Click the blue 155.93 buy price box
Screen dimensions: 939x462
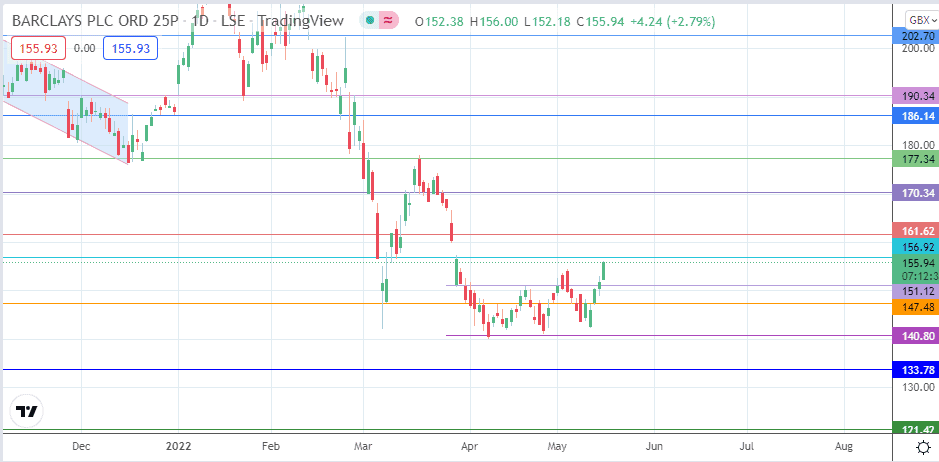[x=131, y=48]
